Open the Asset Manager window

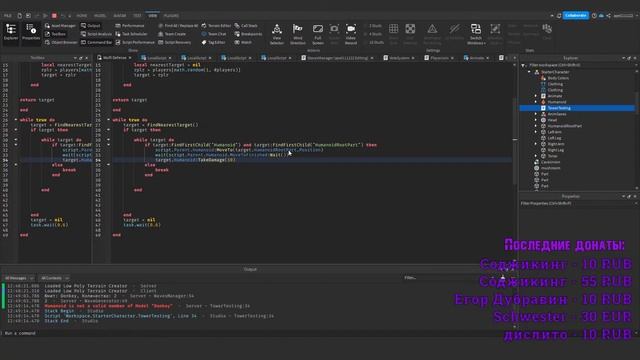click(x=60, y=26)
